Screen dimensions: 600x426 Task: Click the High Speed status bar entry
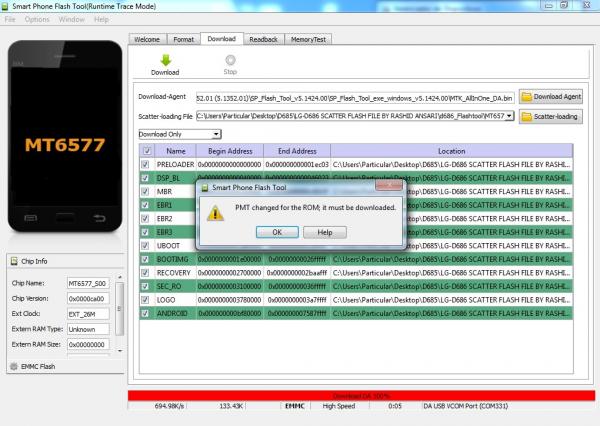(x=339, y=406)
